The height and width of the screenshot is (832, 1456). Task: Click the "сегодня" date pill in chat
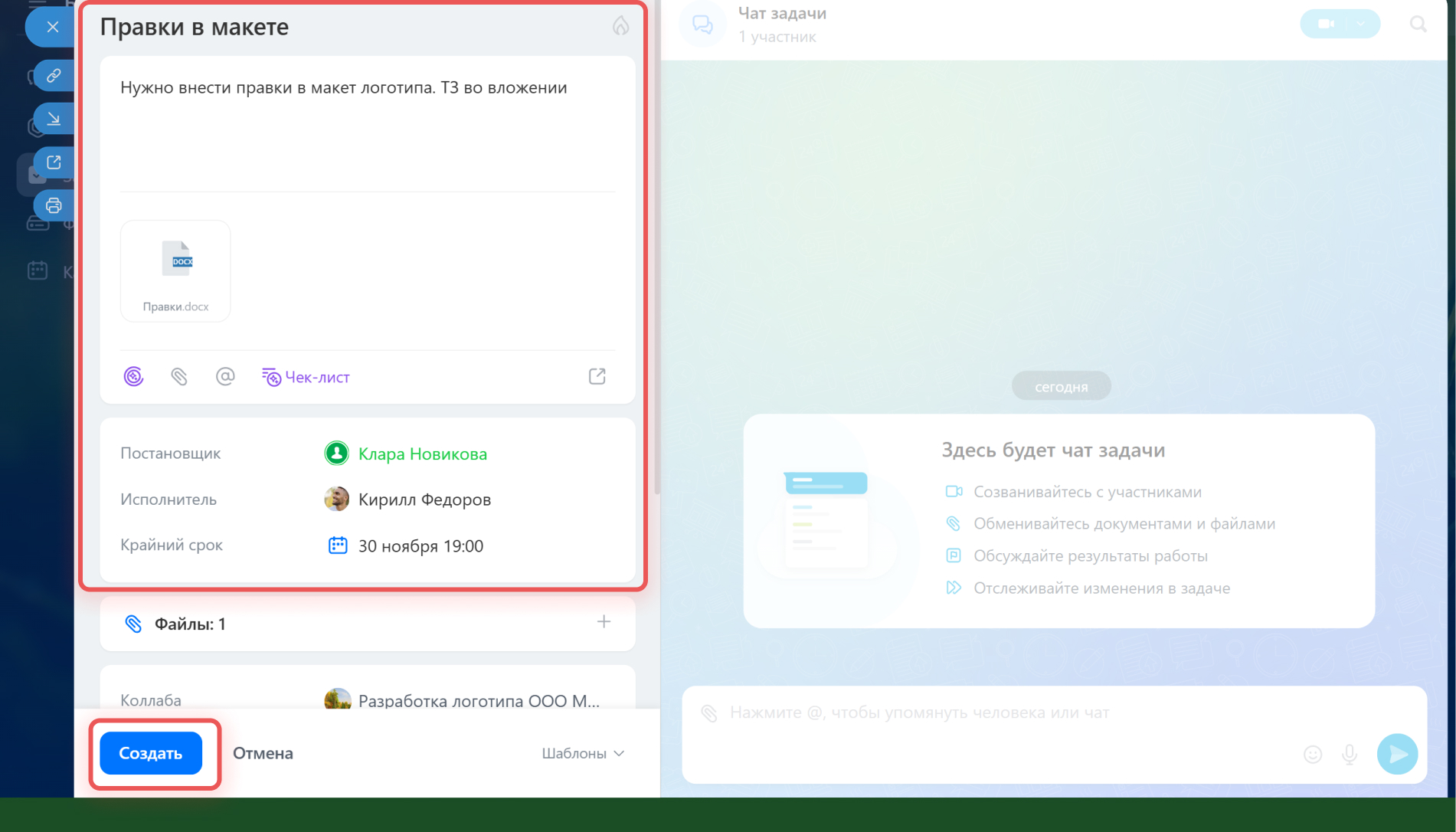point(1062,387)
